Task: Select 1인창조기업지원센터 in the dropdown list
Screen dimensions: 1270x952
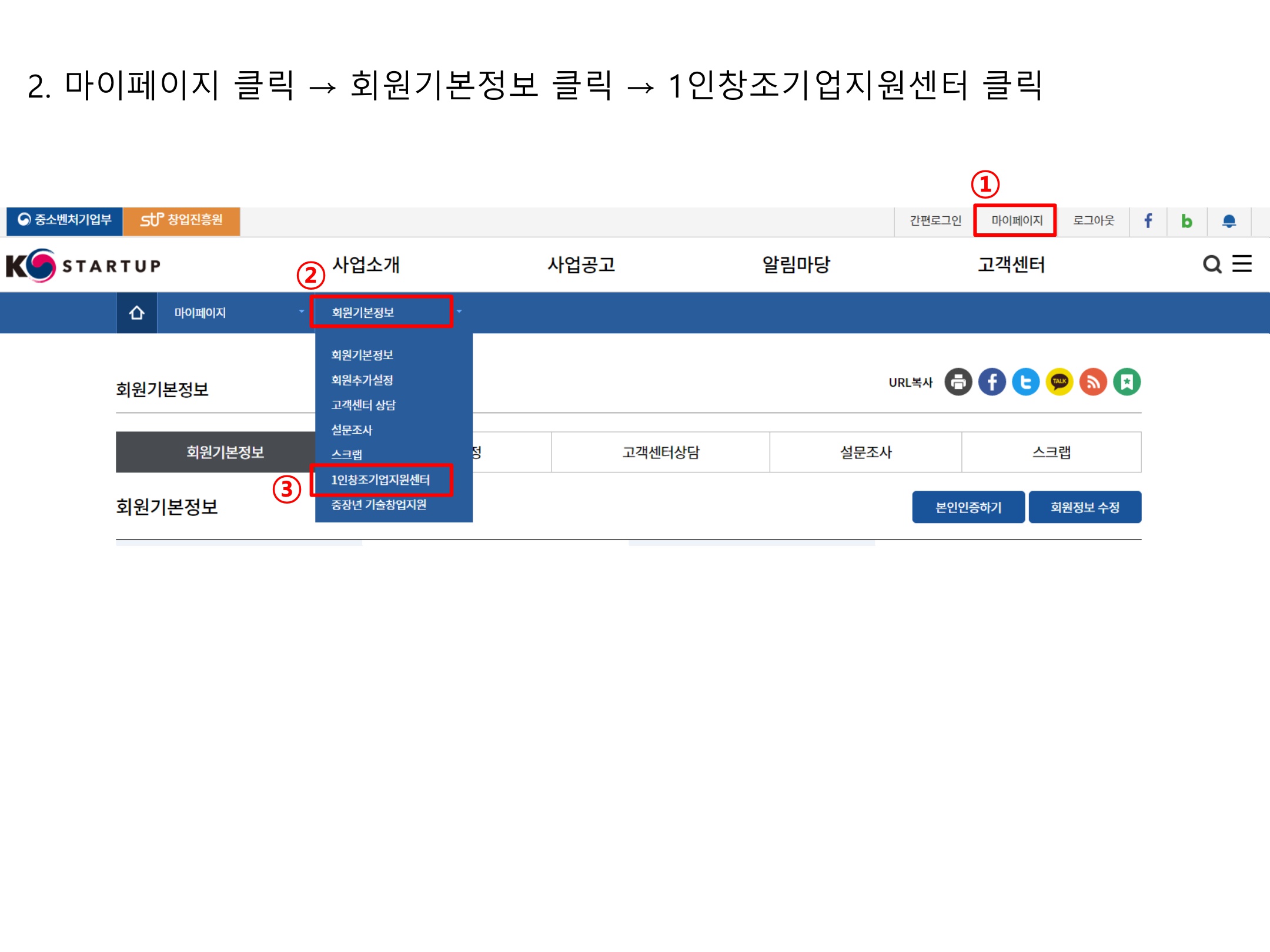Action: [x=381, y=480]
